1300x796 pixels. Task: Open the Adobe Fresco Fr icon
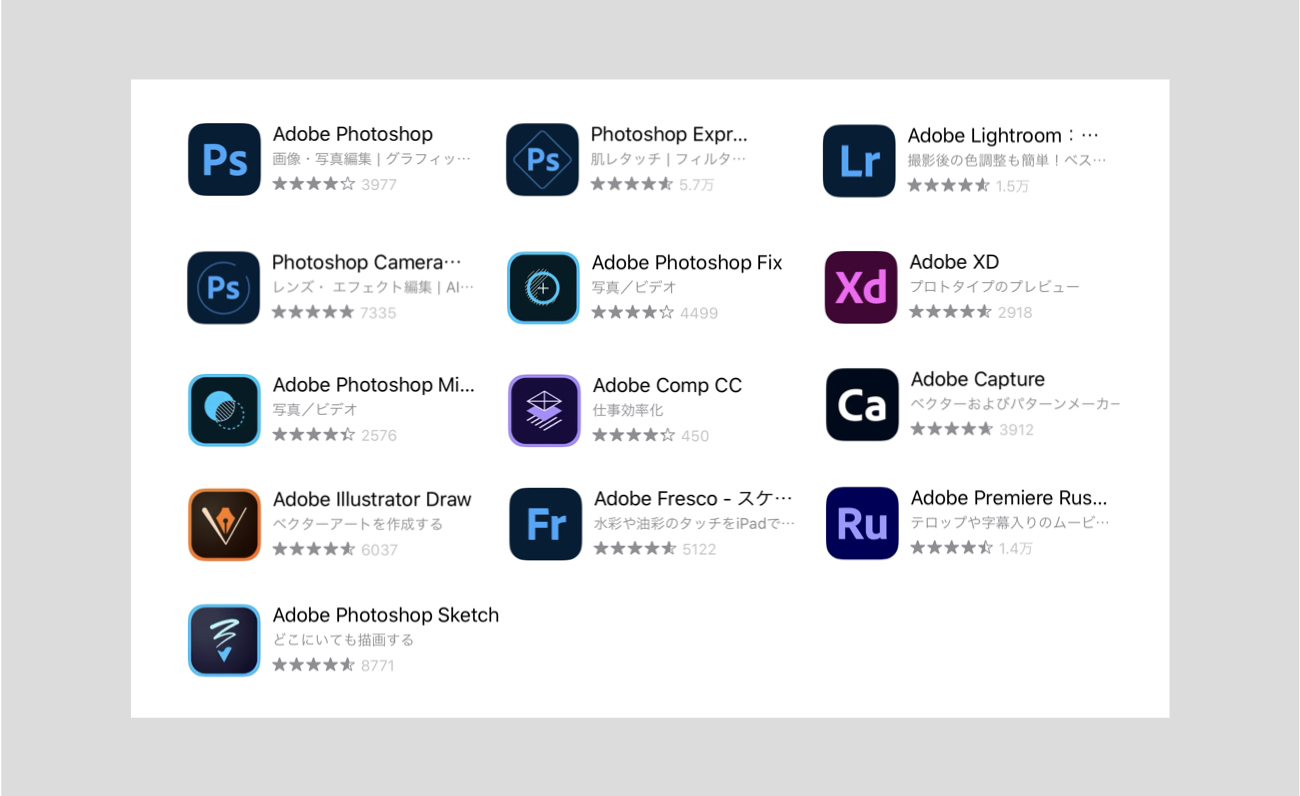pos(545,524)
